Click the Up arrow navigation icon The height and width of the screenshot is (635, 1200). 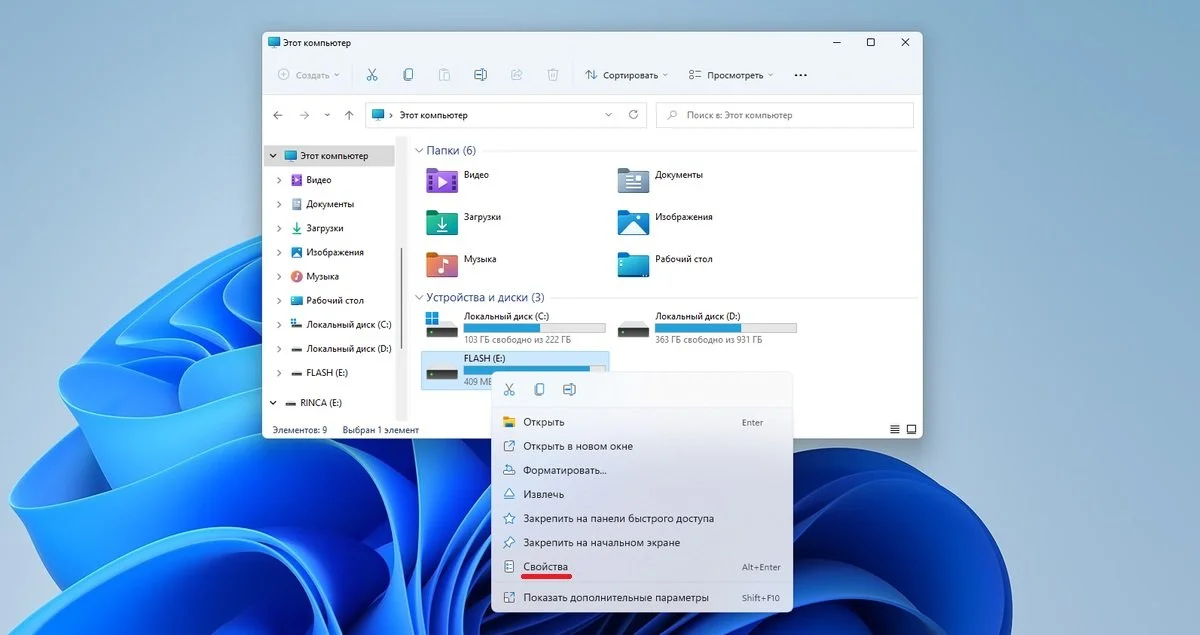tap(349, 115)
